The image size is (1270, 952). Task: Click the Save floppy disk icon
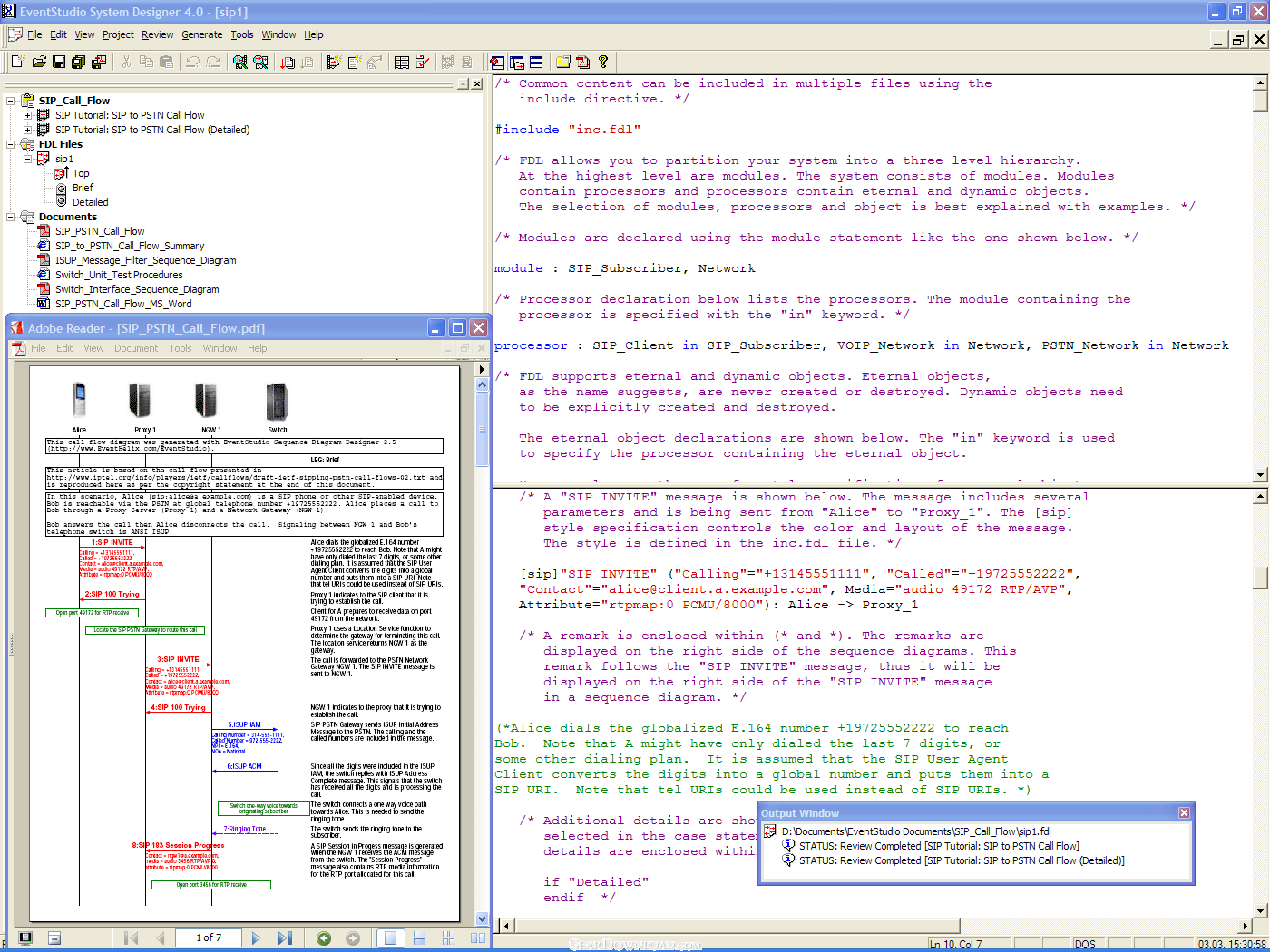tap(59, 62)
